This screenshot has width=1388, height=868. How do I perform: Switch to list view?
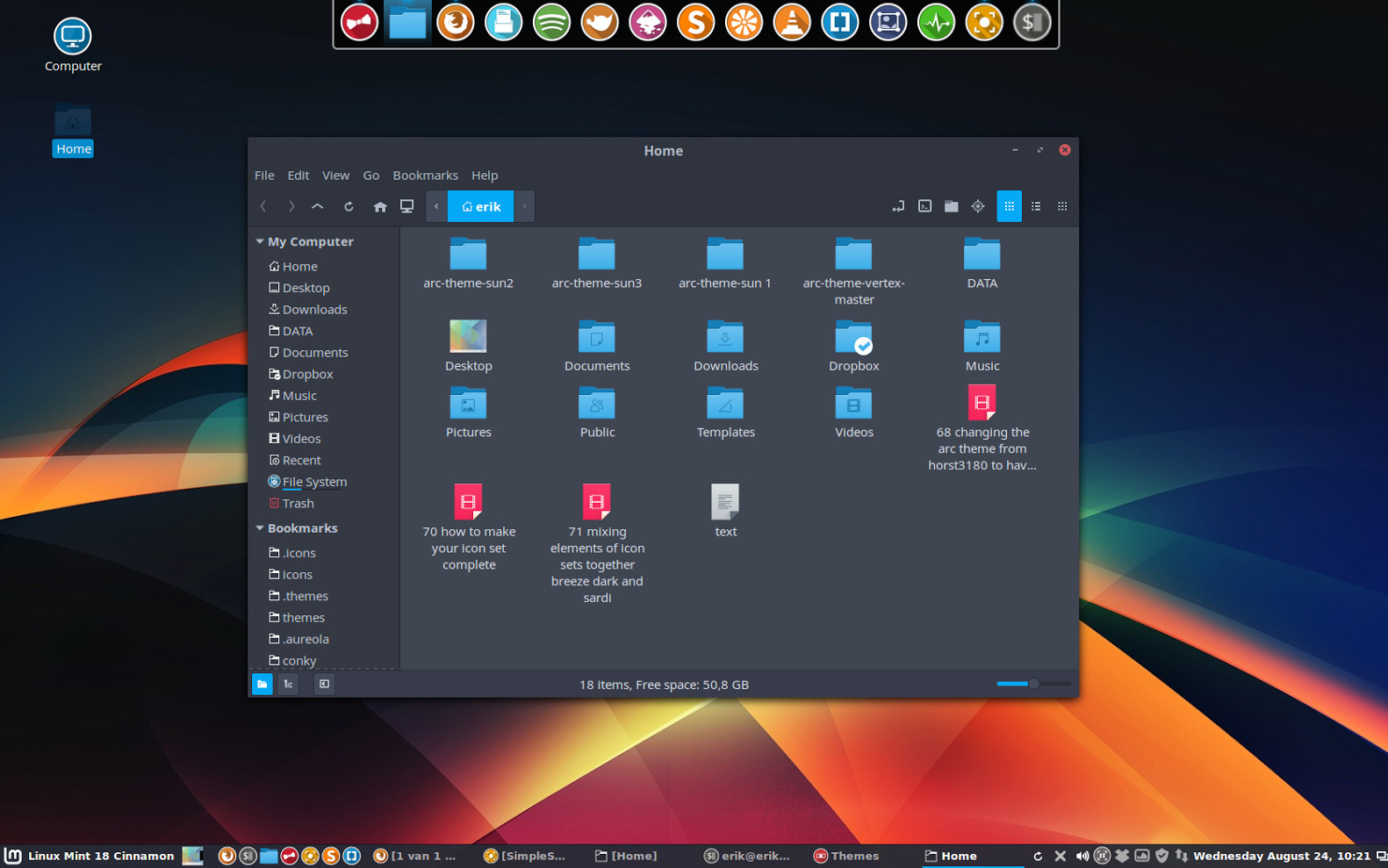1036,206
